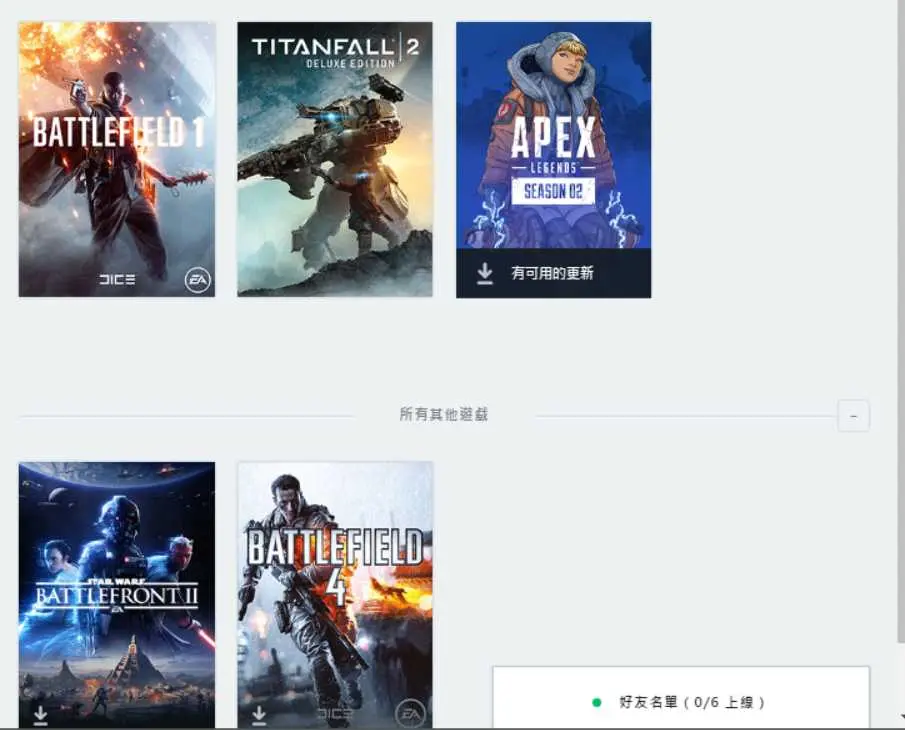Viewport: 905px width, 730px height.
Task: Open the Apex Legends Season 02 tile
Action: point(554,160)
